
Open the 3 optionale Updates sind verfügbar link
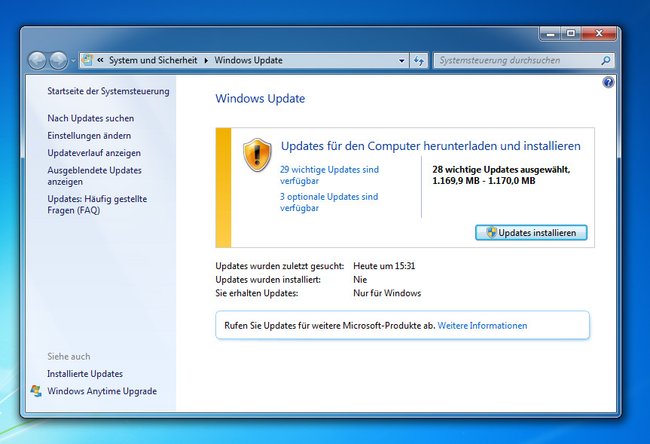(x=329, y=202)
